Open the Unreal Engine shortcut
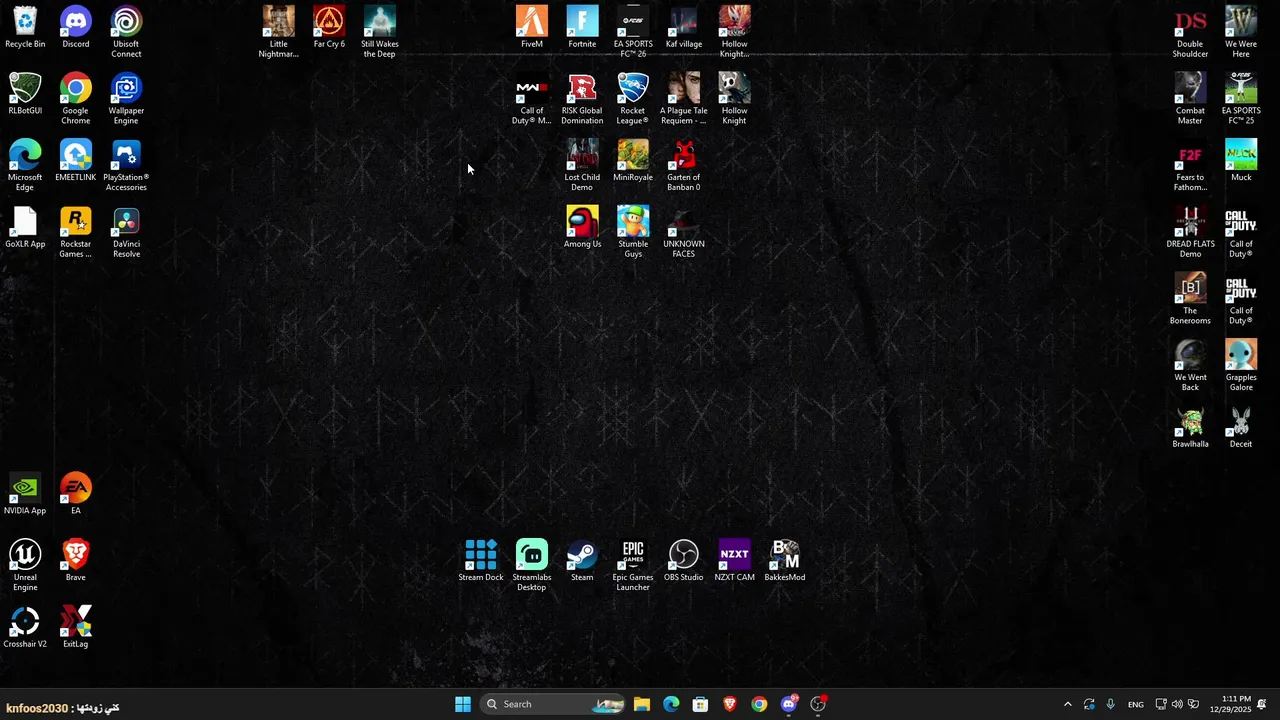This screenshot has width=1280, height=720. pos(25,566)
